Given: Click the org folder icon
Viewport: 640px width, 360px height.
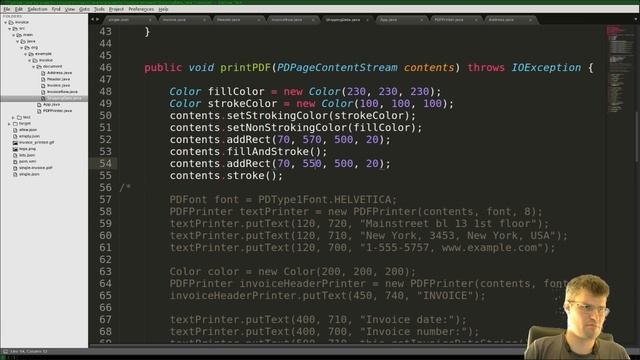Looking at the screenshot, I should (x=27, y=48).
